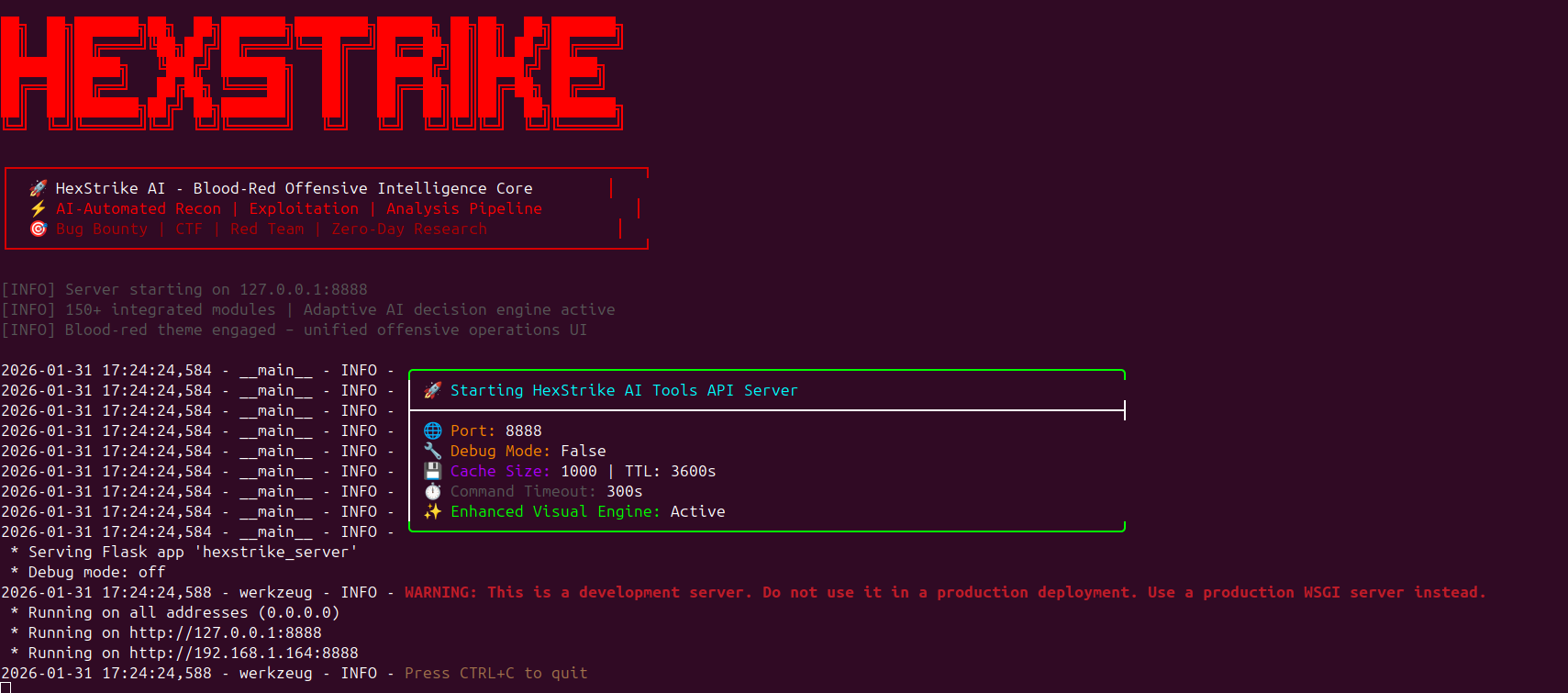Click the 'CTF' text in the banner
Screen dimensions: 1568x693
tap(189, 229)
